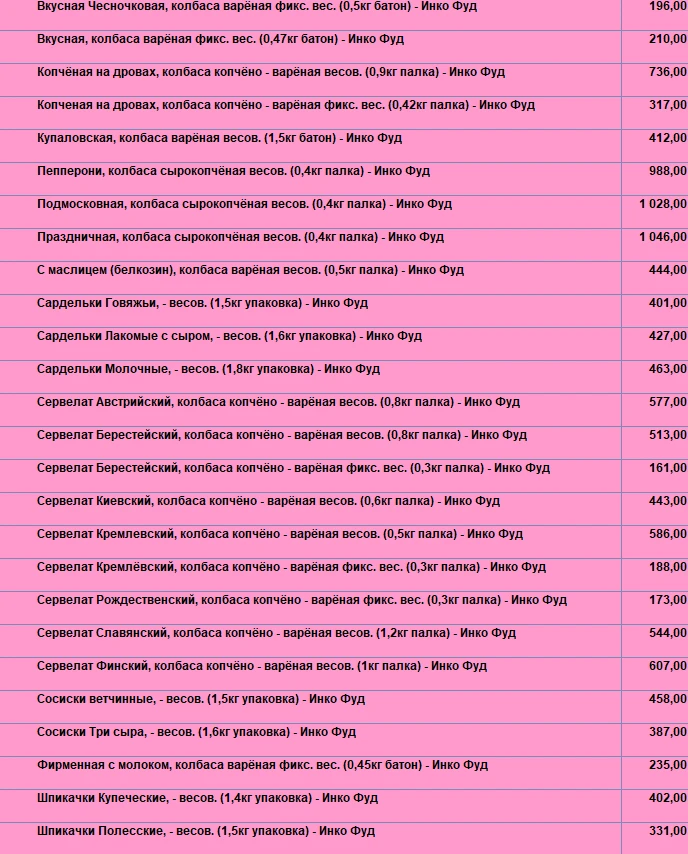Click Сервелат Берестейский 0,3кг фикс. вес. row
Screen dimensions: 688x854
pyautogui.click(x=293, y=468)
